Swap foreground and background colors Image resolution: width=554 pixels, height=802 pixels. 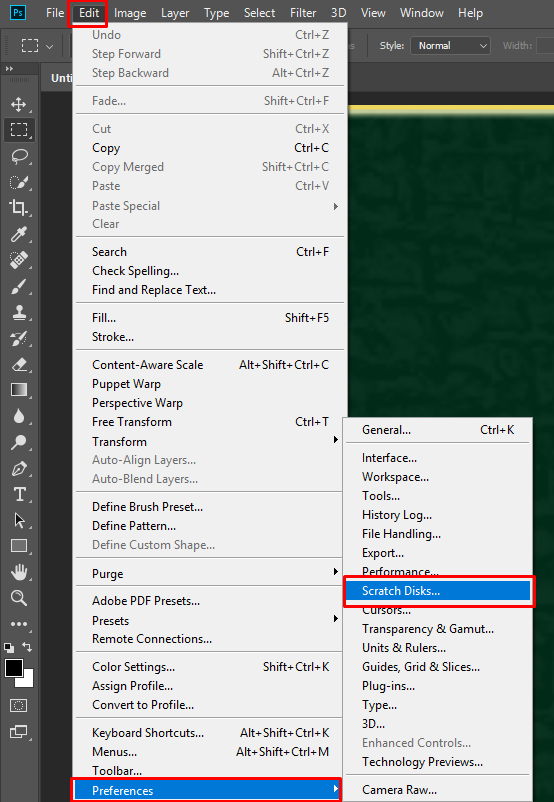[x=28, y=647]
